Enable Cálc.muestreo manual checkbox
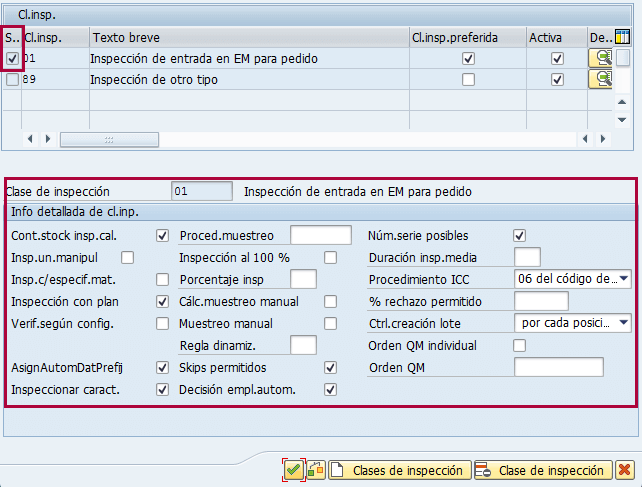The height and width of the screenshot is (487, 642). (x=330, y=302)
